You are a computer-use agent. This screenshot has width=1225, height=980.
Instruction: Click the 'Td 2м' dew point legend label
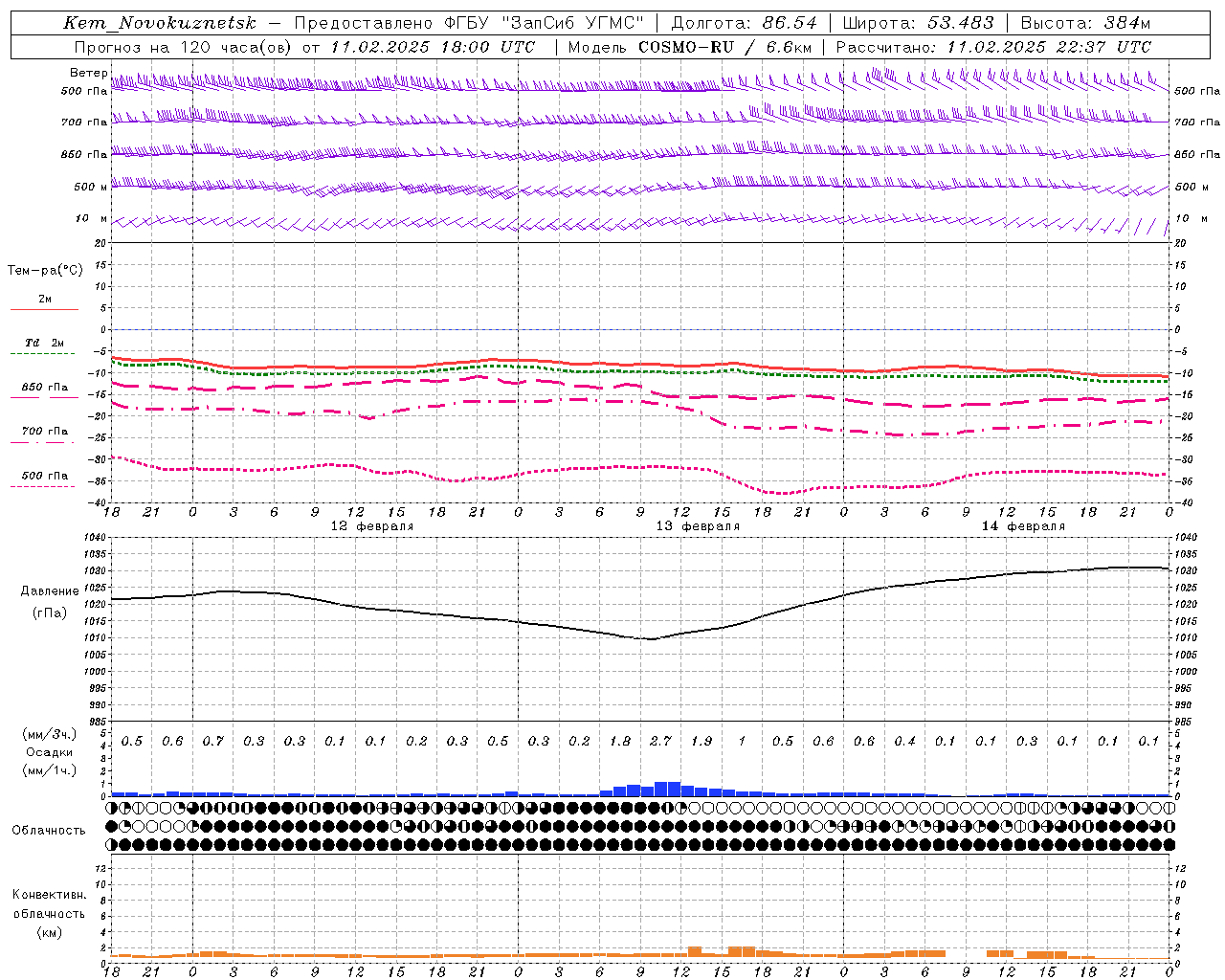pos(44,342)
